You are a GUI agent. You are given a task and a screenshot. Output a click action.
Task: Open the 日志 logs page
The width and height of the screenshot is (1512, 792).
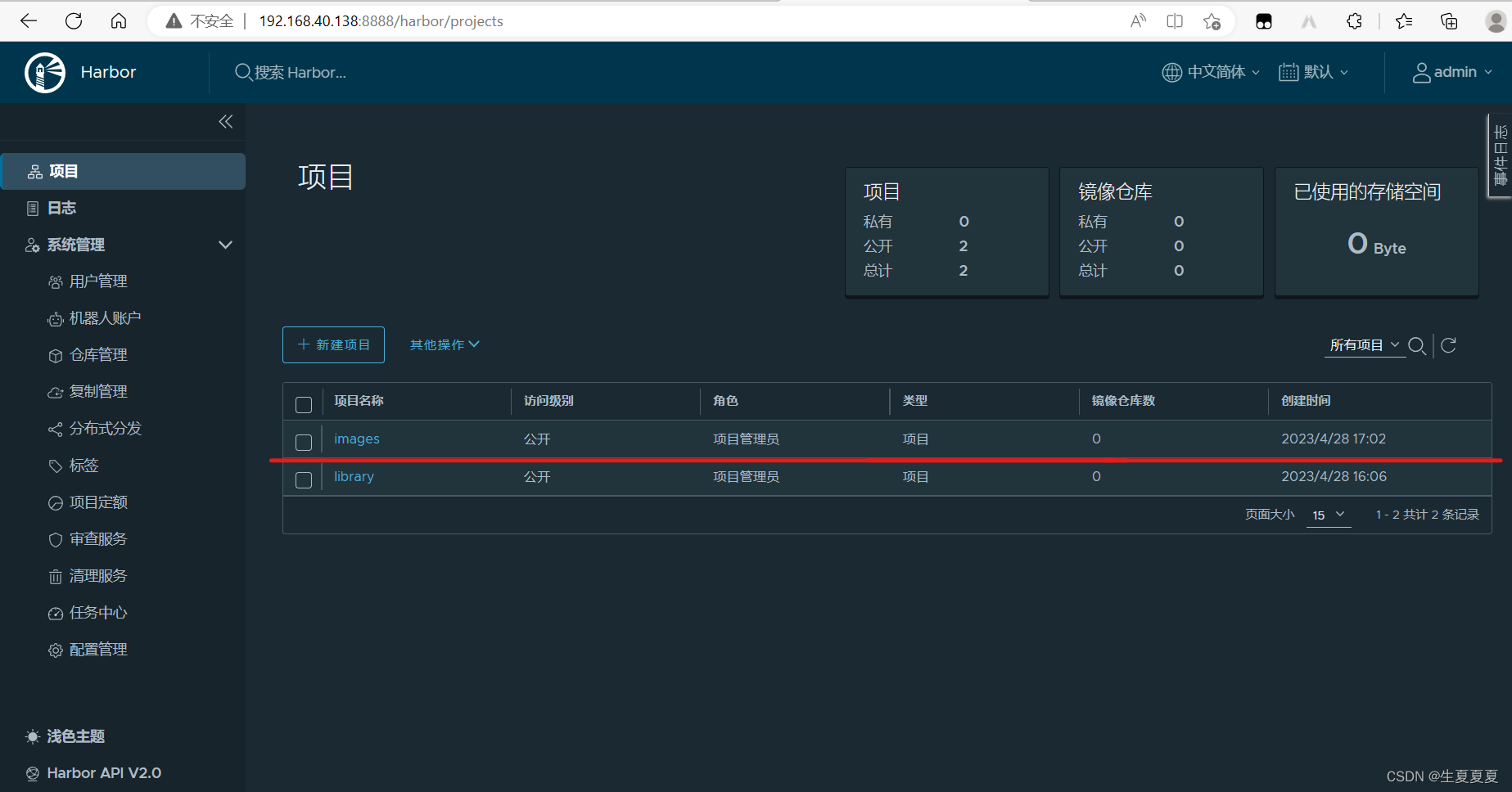tap(61, 208)
